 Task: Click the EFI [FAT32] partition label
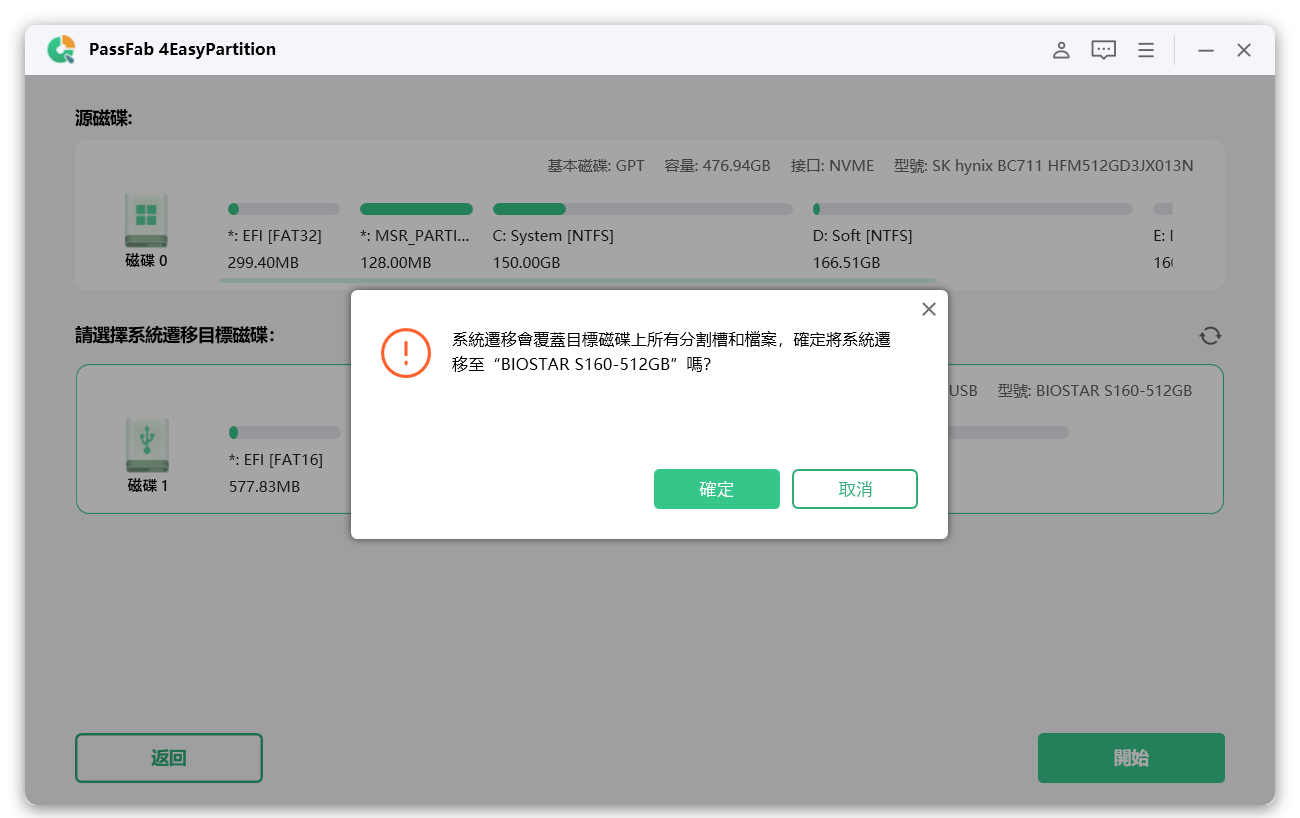point(275,236)
